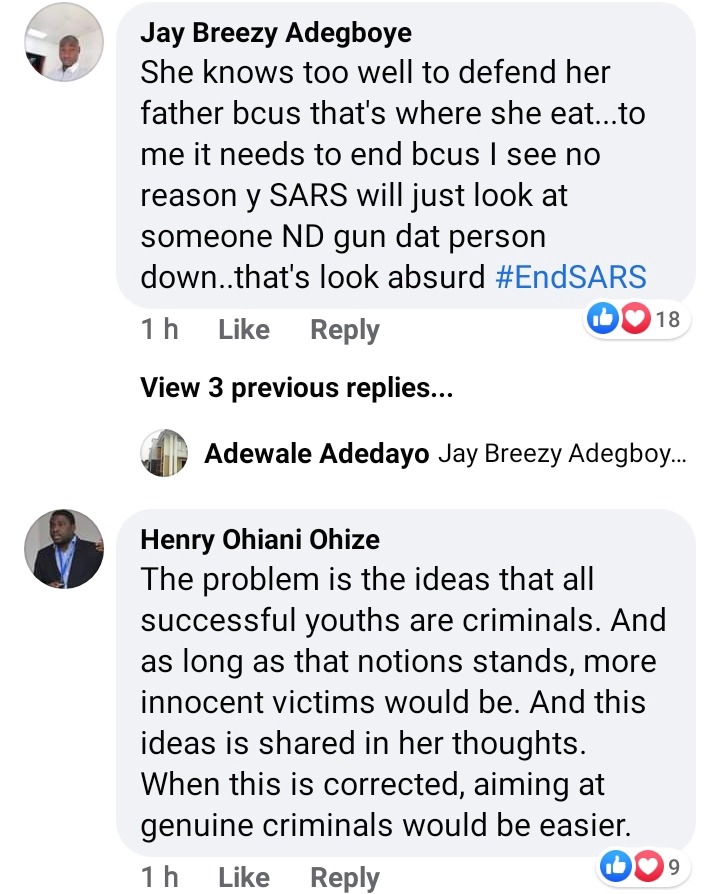This screenshot has width=720, height=894.
Task: Click the Jay Breezy Adegboye name link
Action: pyautogui.click(x=275, y=33)
